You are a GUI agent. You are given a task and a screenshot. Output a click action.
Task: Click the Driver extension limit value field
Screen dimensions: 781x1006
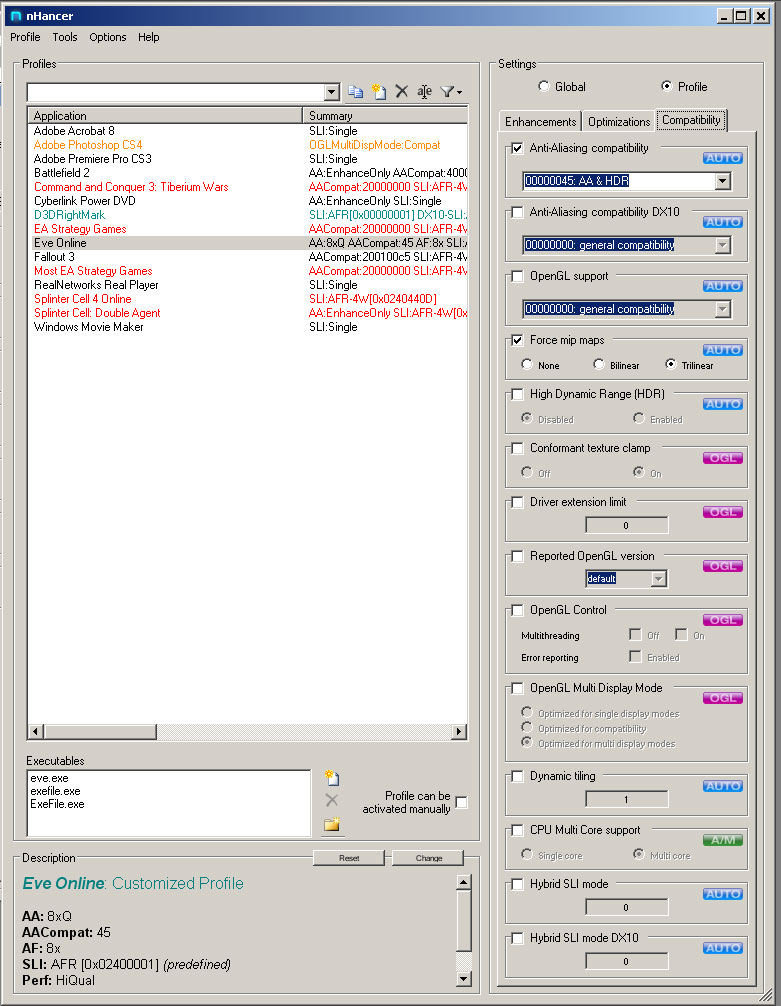point(626,525)
